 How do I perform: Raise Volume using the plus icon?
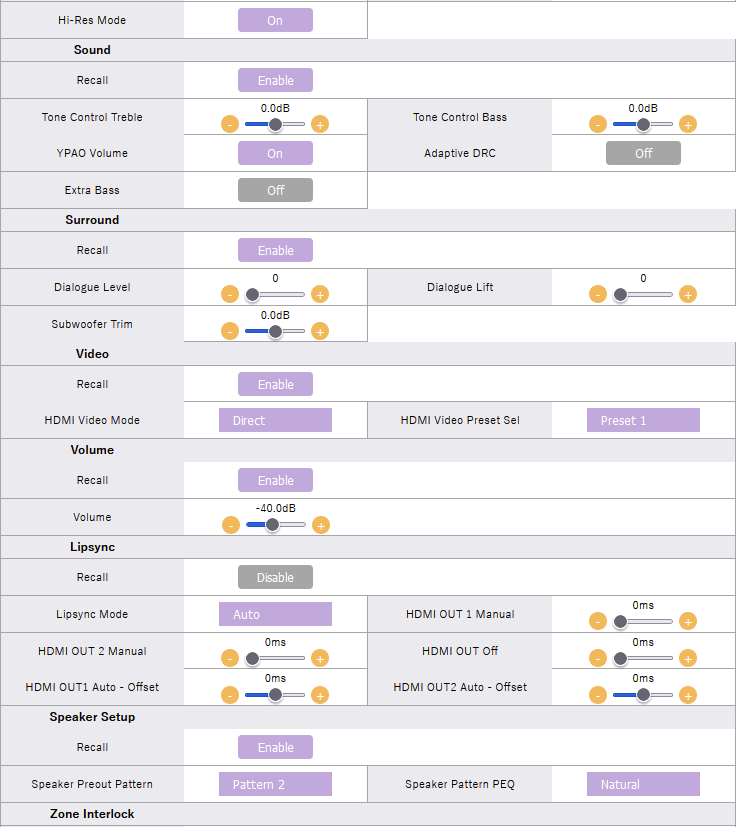click(x=320, y=525)
